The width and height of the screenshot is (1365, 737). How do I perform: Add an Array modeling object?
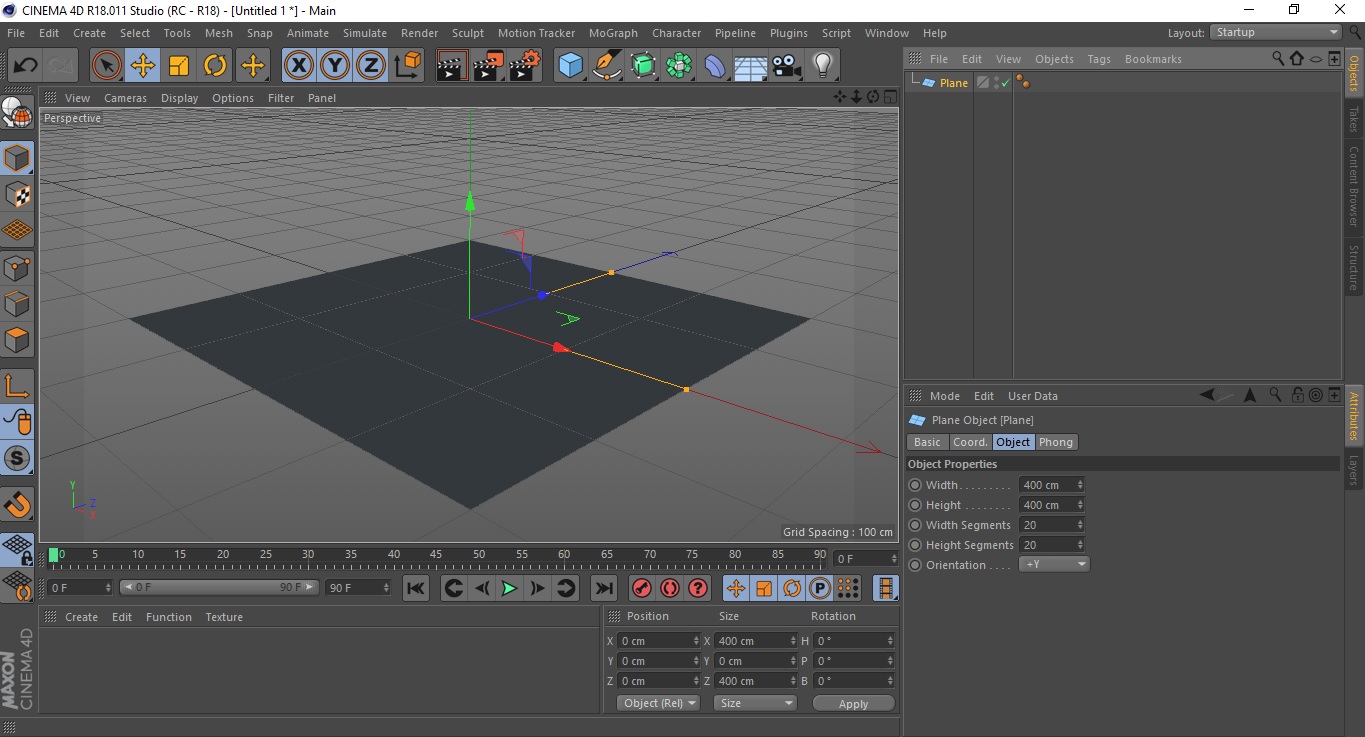coord(679,66)
